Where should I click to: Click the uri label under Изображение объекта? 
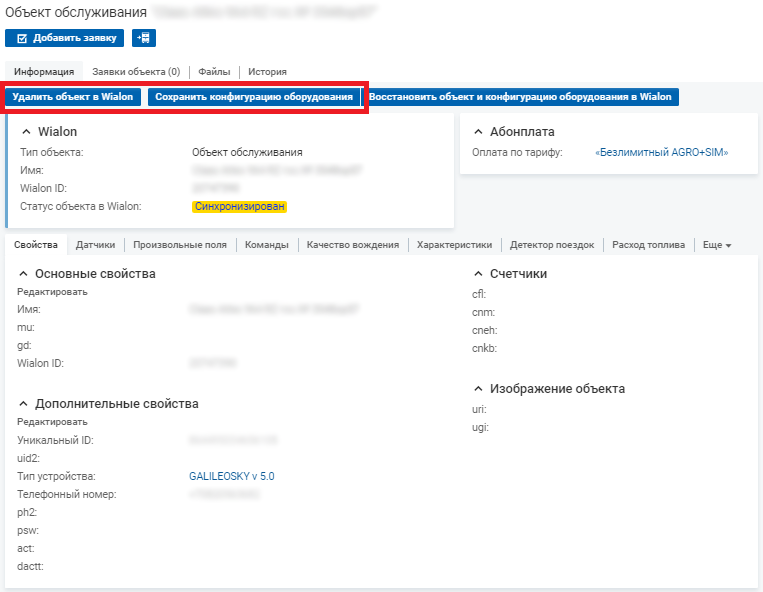(x=479, y=410)
